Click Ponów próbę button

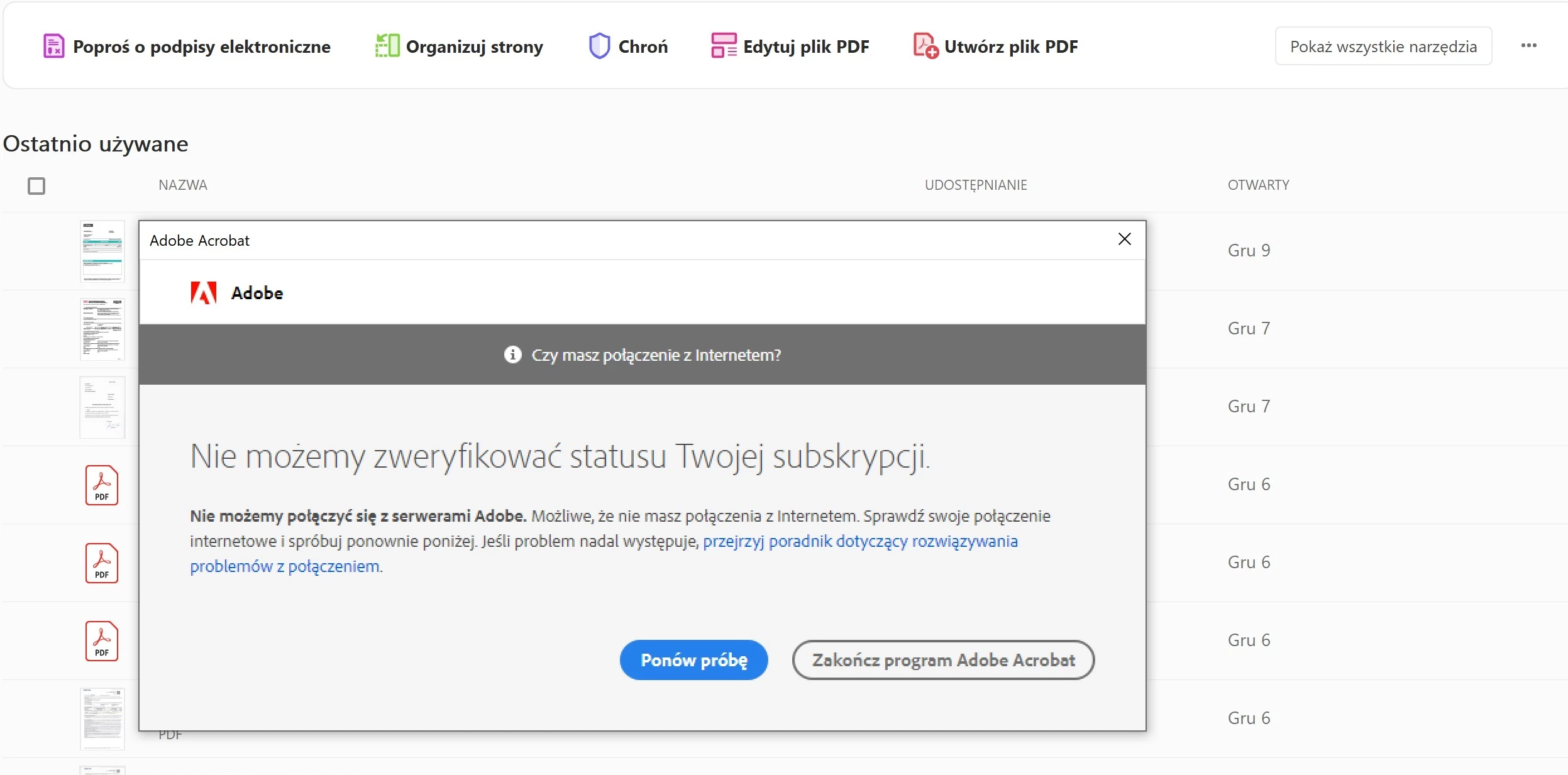pyautogui.click(x=693, y=660)
